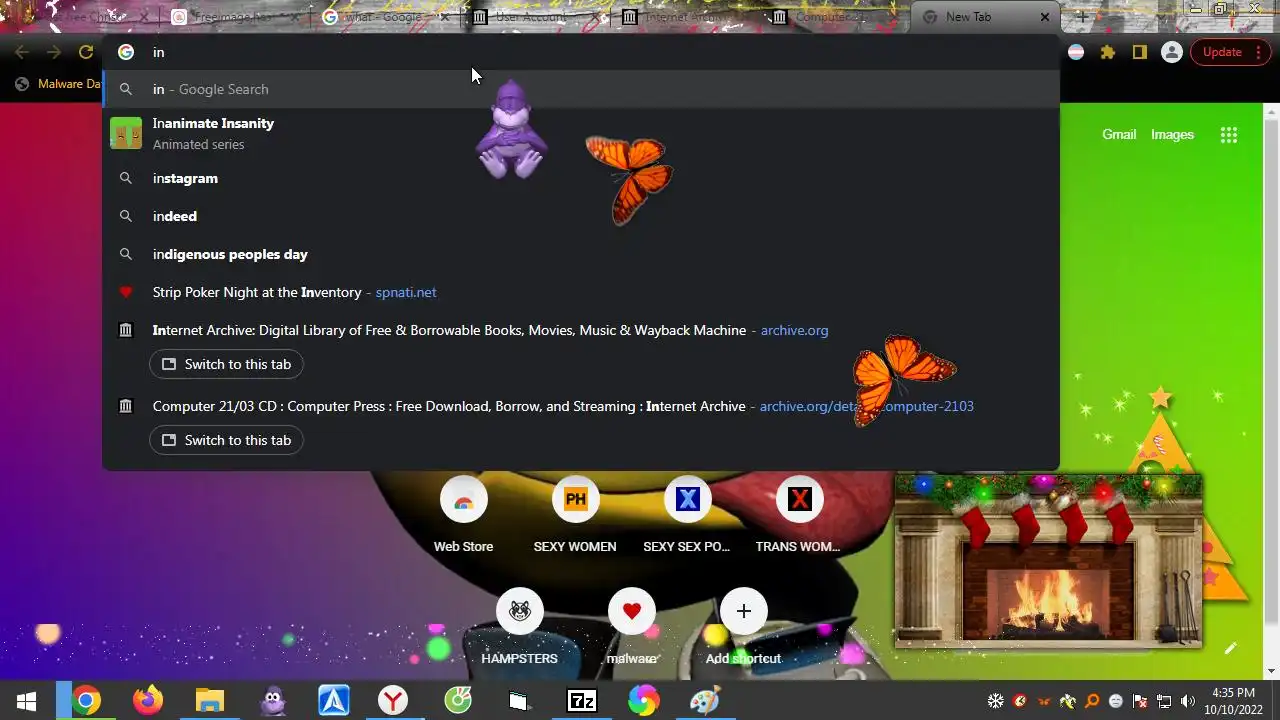Click the network tray icon
The width and height of the screenshot is (1280, 720).
1164,701
